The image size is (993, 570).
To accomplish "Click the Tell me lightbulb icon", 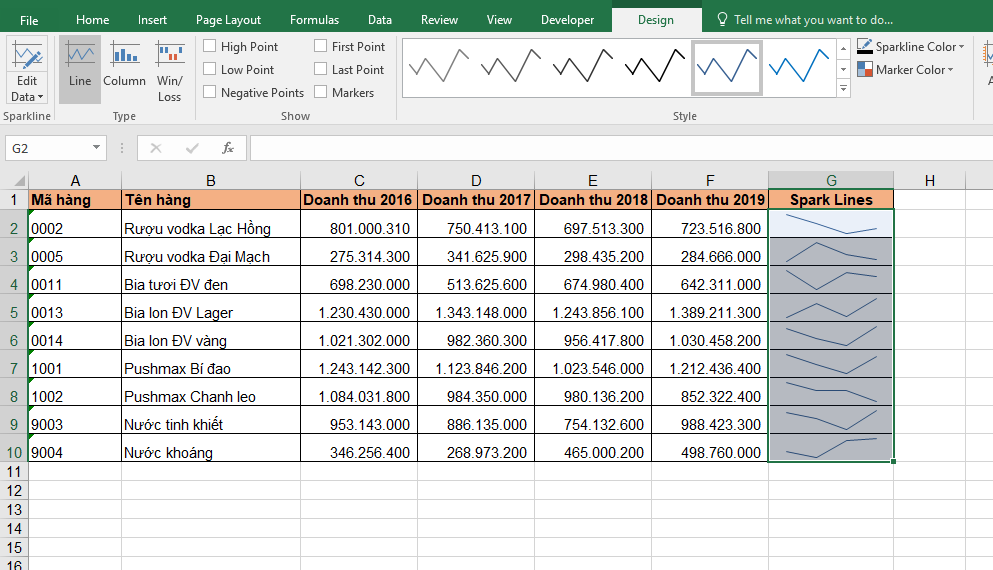I will click(722, 20).
